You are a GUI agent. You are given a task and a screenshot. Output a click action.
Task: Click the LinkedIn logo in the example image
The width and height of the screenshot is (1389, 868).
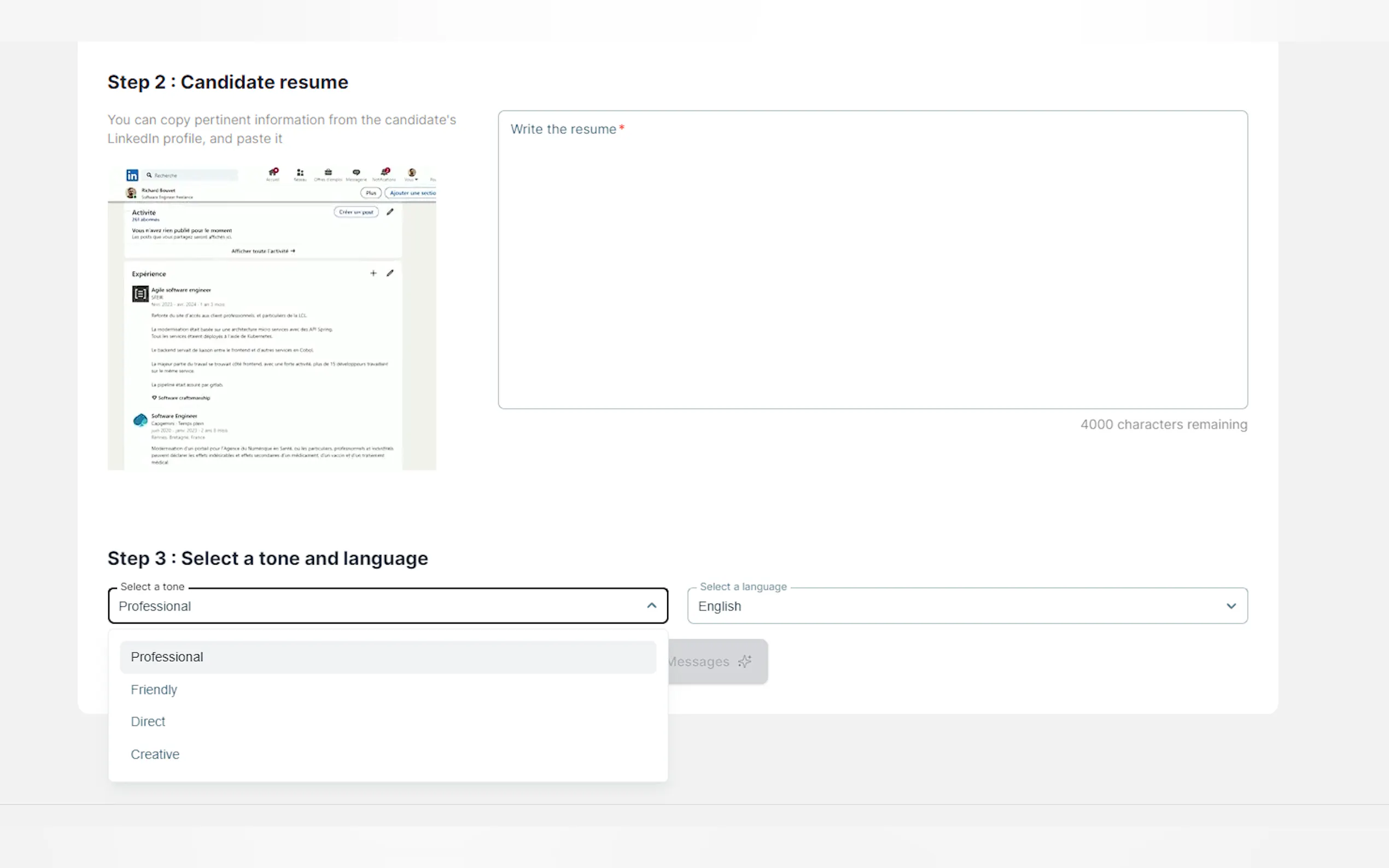pos(132,175)
